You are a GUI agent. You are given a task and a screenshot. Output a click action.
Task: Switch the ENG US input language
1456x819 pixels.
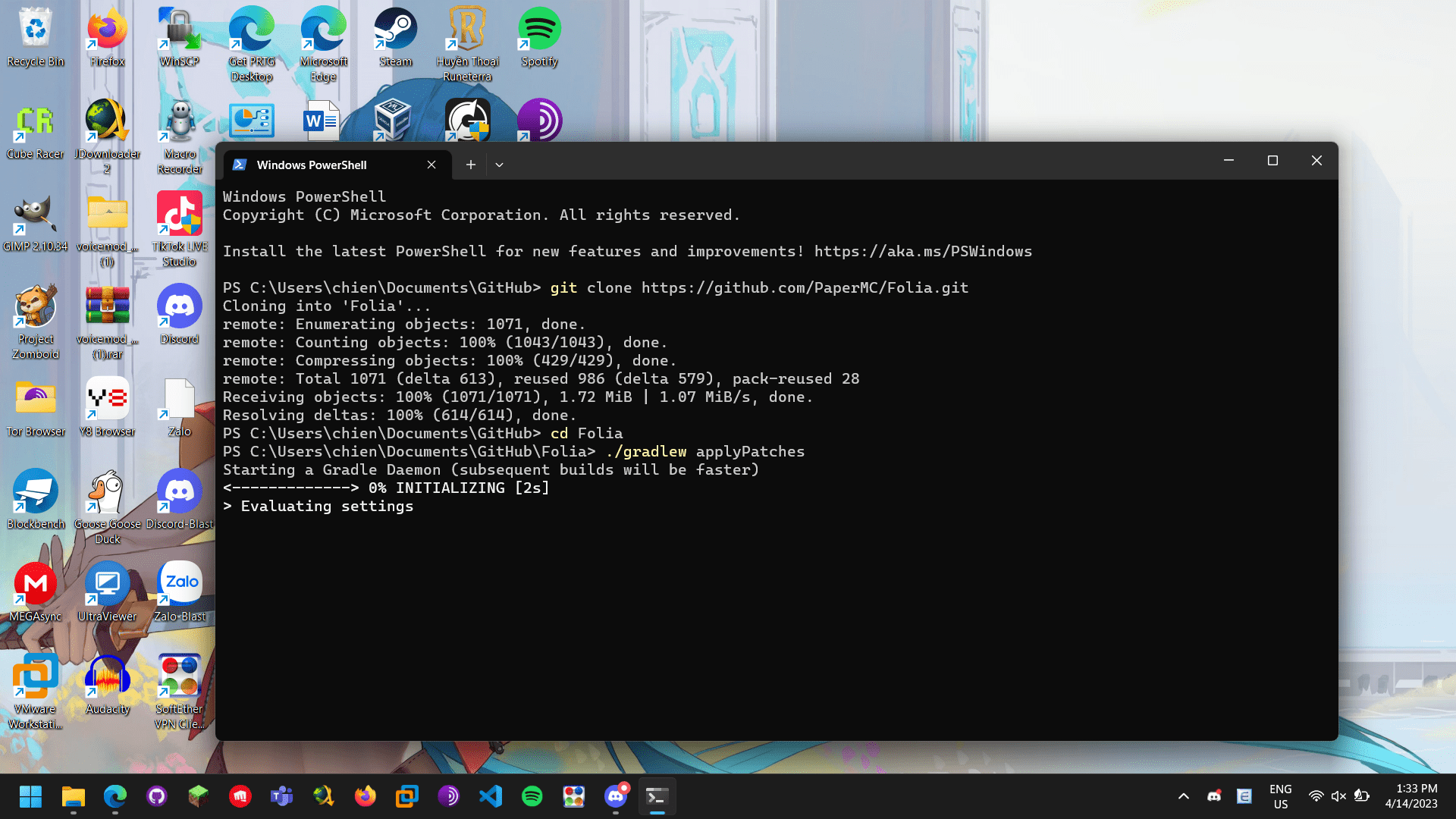pyautogui.click(x=1280, y=796)
